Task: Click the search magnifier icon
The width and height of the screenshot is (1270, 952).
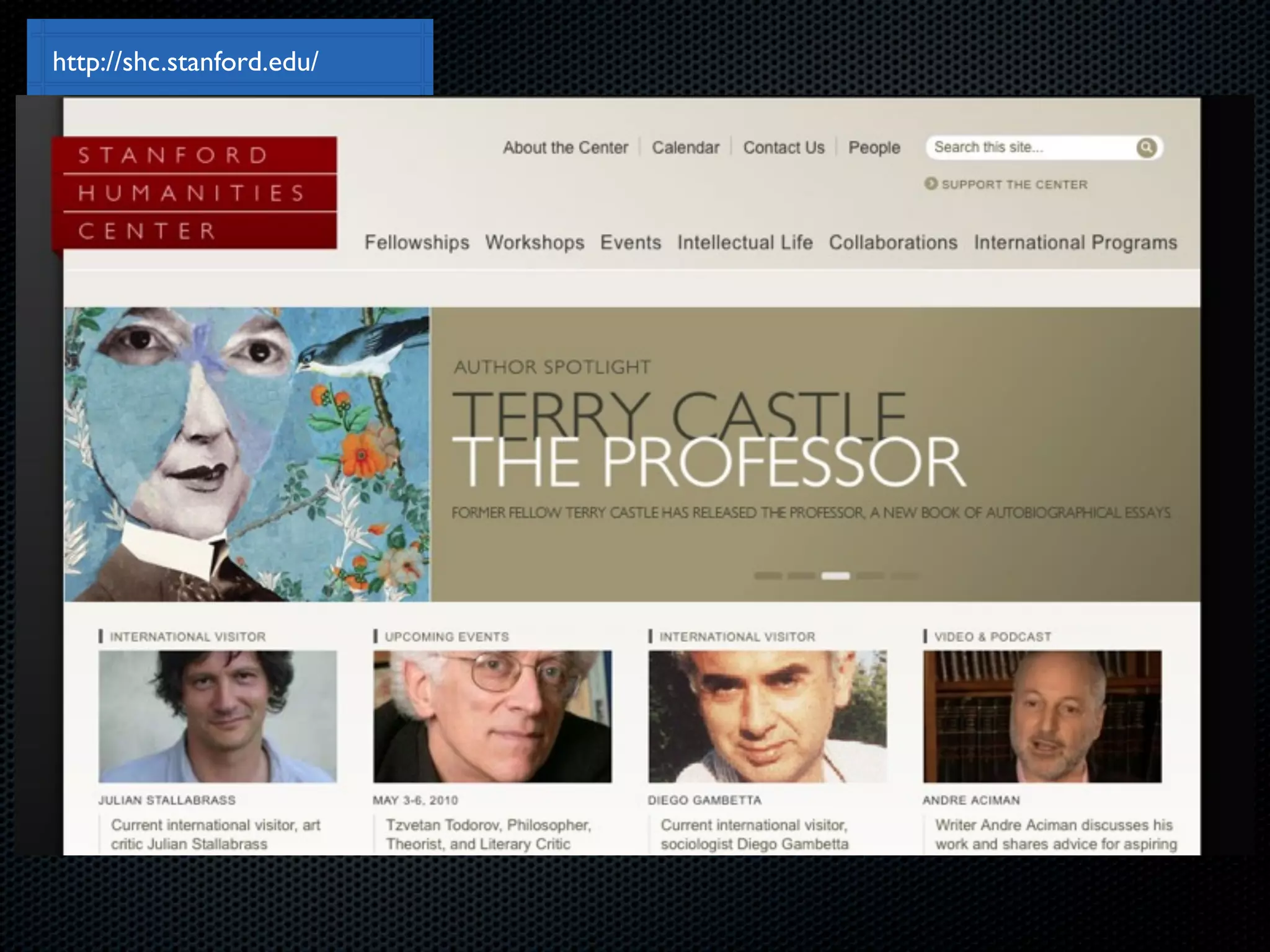Action: point(1147,148)
